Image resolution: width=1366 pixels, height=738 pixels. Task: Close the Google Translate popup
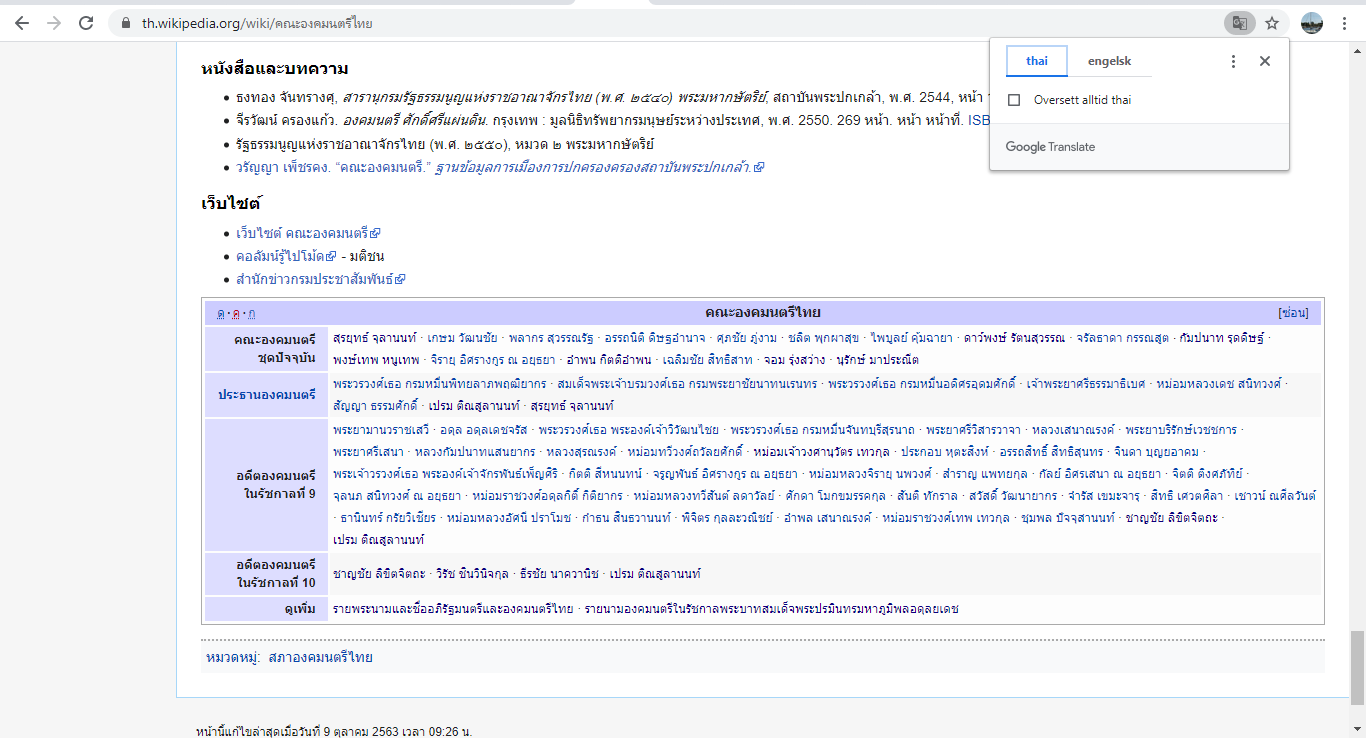click(1264, 61)
